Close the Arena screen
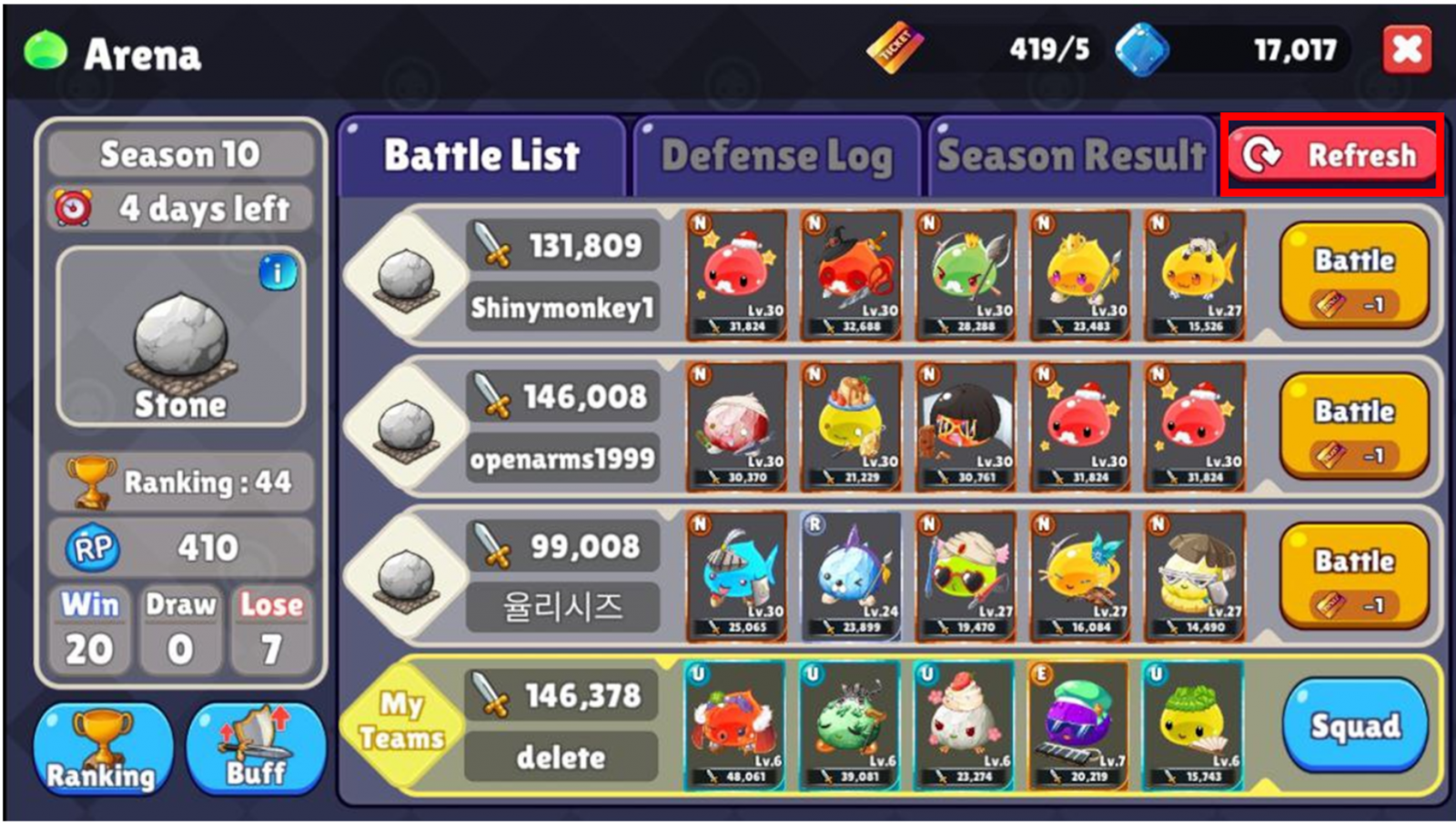The height and width of the screenshot is (823, 1456). [1407, 49]
